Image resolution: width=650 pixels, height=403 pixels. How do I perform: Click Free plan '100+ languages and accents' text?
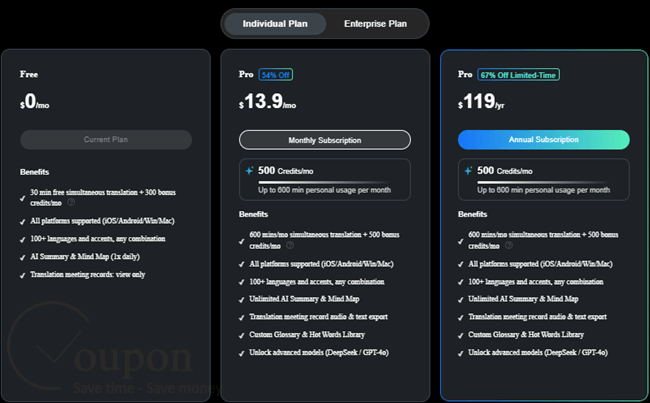point(98,239)
